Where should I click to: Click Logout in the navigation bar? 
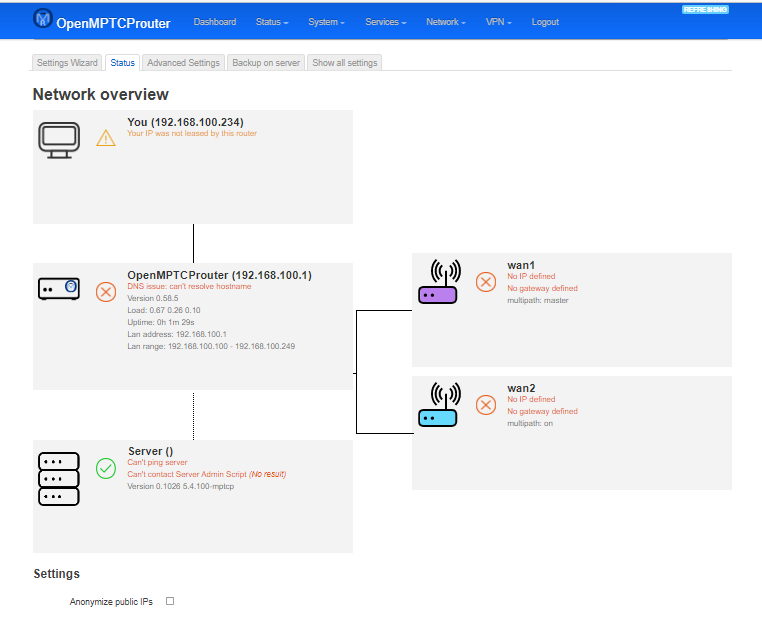coord(545,22)
